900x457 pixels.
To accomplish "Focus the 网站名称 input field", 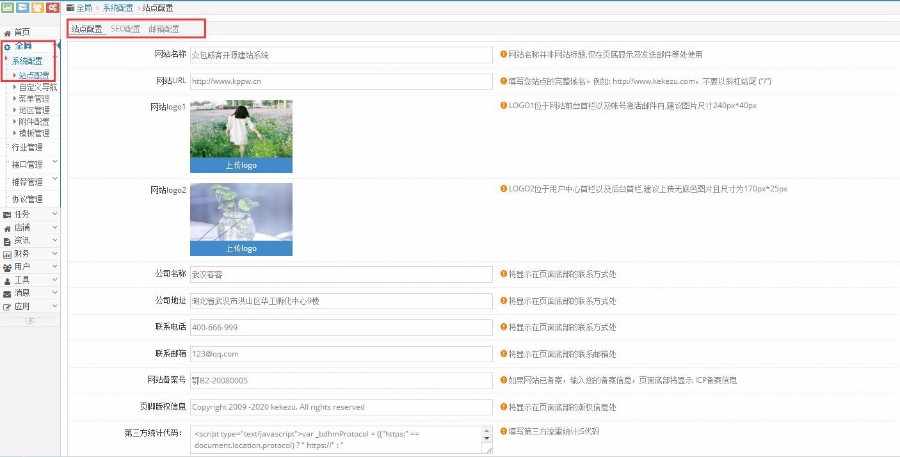I will (341, 55).
